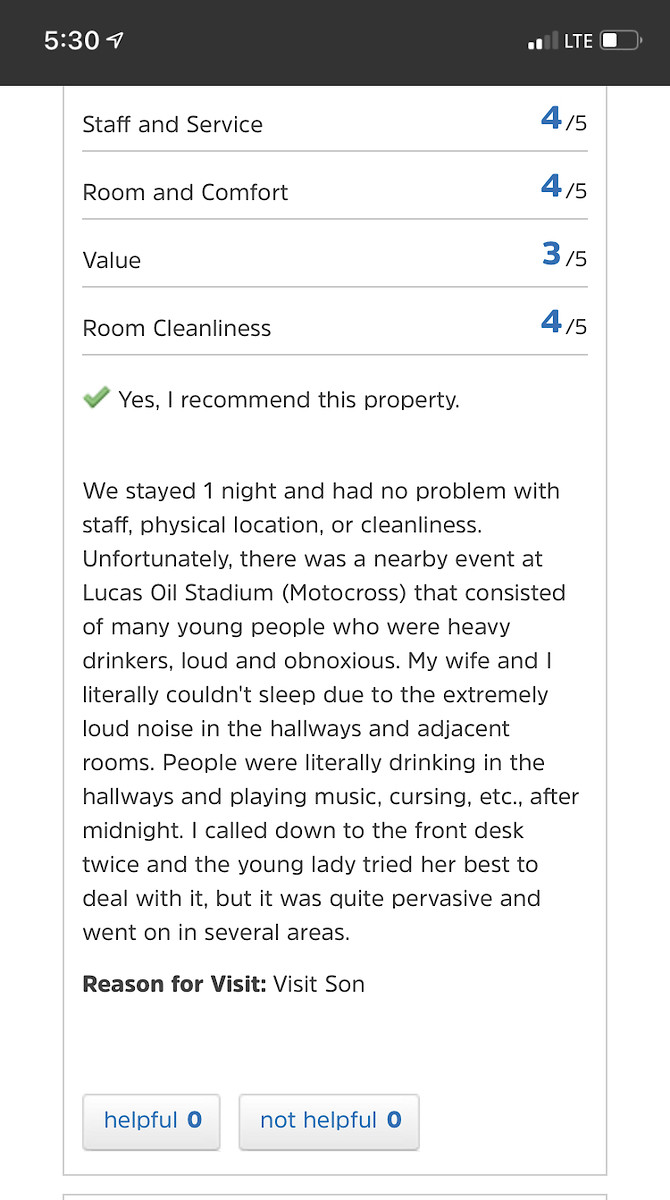The image size is (670, 1200).
Task: Tap the location arrow icon in status bar
Action: coord(116,40)
